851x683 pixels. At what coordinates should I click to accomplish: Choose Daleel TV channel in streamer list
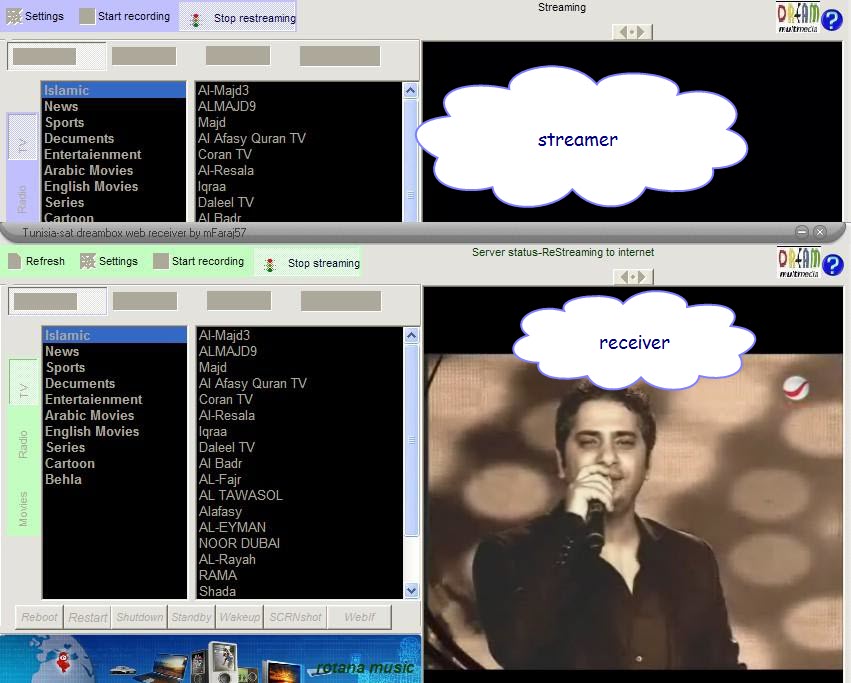pyautogui.click(x=299, y=203)
